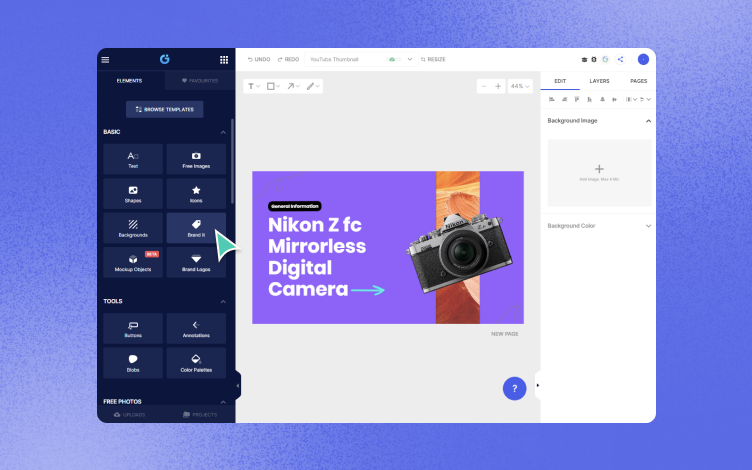Collapse the Tools section
This screenshot has height=470, width=752.
(223, 302)
